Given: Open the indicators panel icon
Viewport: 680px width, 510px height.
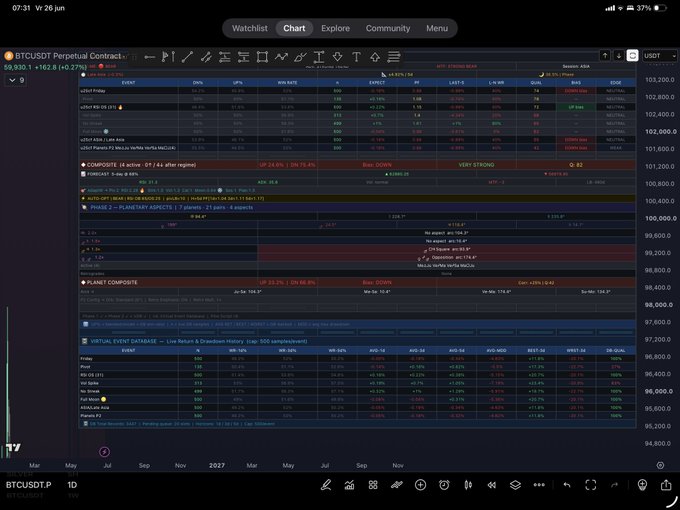Looking at the screenshot, I should click(x=350, y=485).
